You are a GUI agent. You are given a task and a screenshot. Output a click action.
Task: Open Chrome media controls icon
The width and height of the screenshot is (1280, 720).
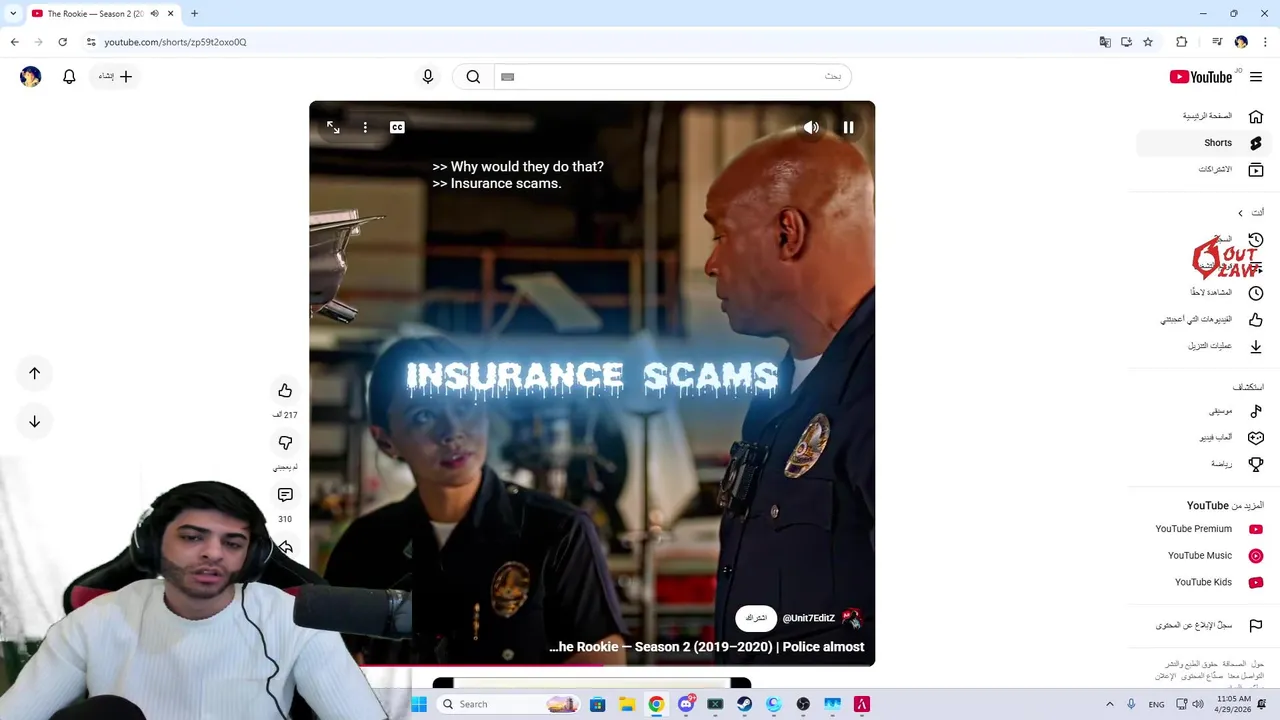tap(1217, 42)
